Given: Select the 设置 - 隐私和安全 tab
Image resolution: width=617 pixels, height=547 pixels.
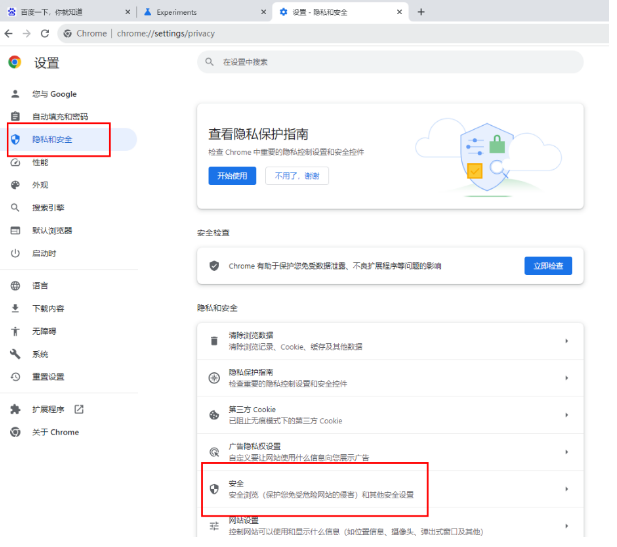Looking at the screenshot, I should (340, 12).
